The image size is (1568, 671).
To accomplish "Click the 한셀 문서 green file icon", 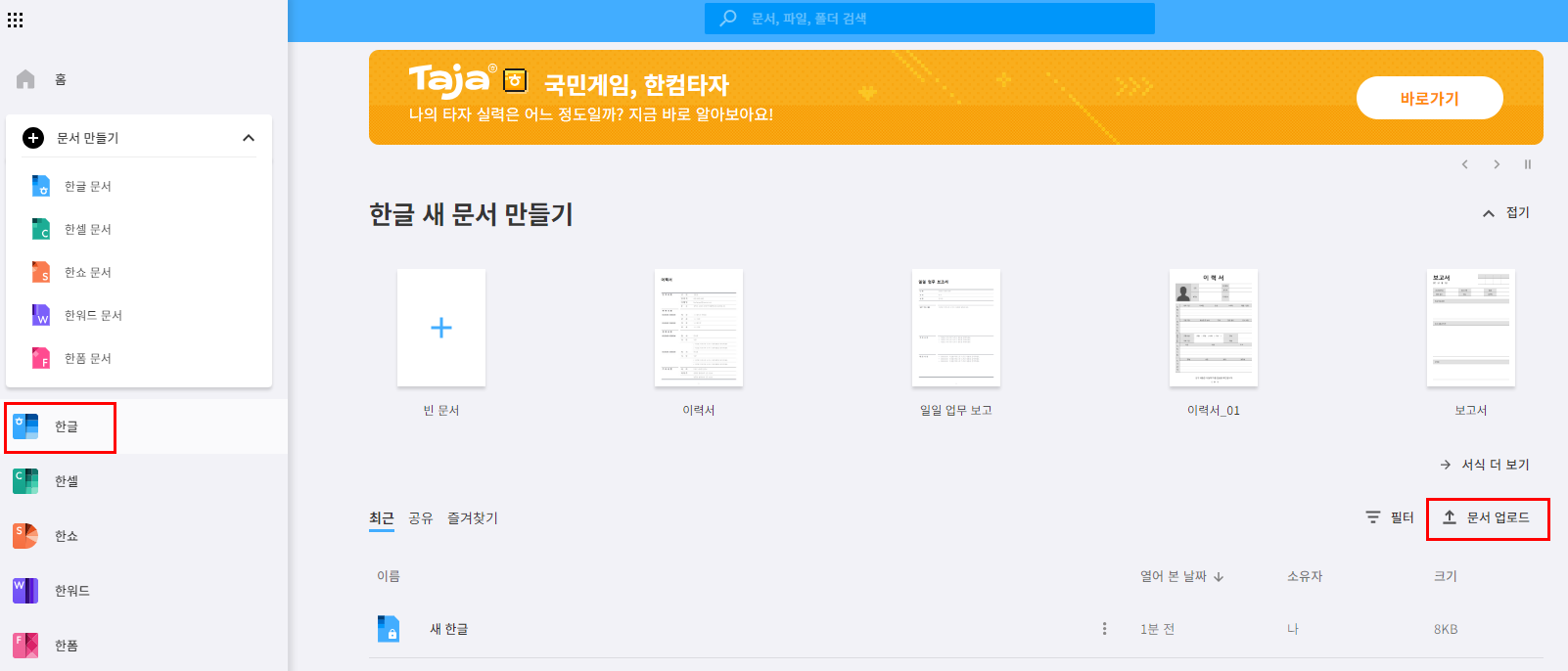I will (41, 229).
